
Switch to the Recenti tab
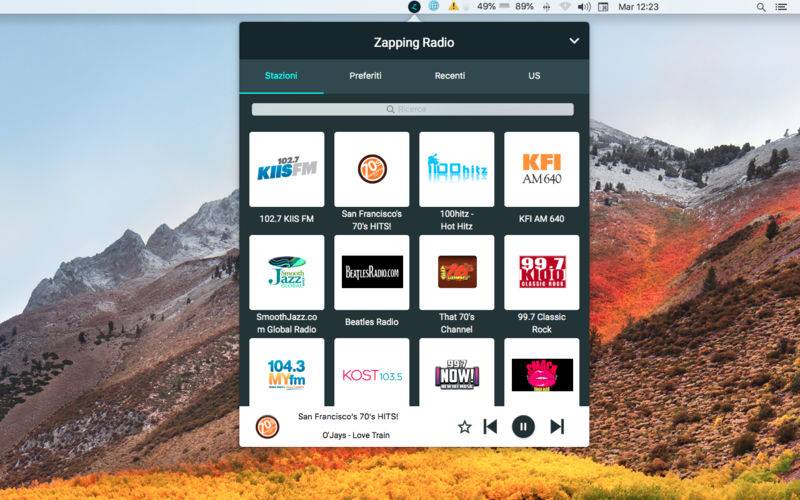449,76
